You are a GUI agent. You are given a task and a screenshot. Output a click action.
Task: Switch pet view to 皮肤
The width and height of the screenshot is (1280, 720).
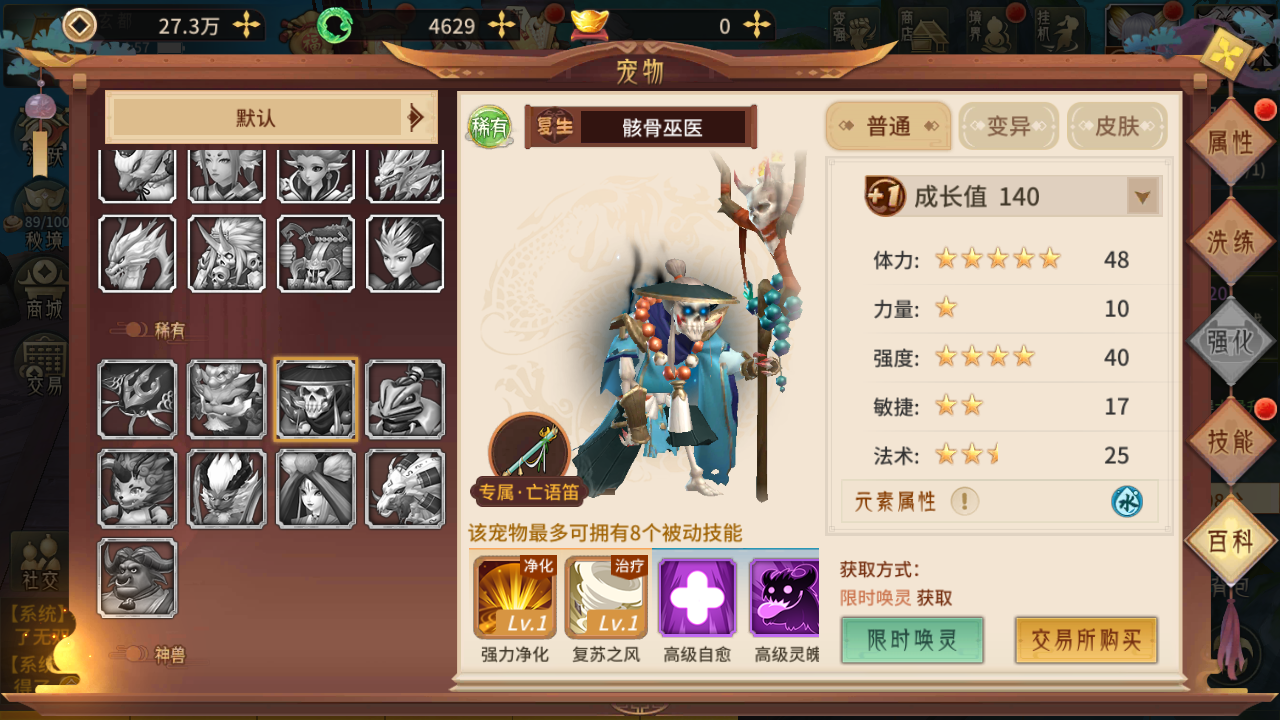[1117, 126]
